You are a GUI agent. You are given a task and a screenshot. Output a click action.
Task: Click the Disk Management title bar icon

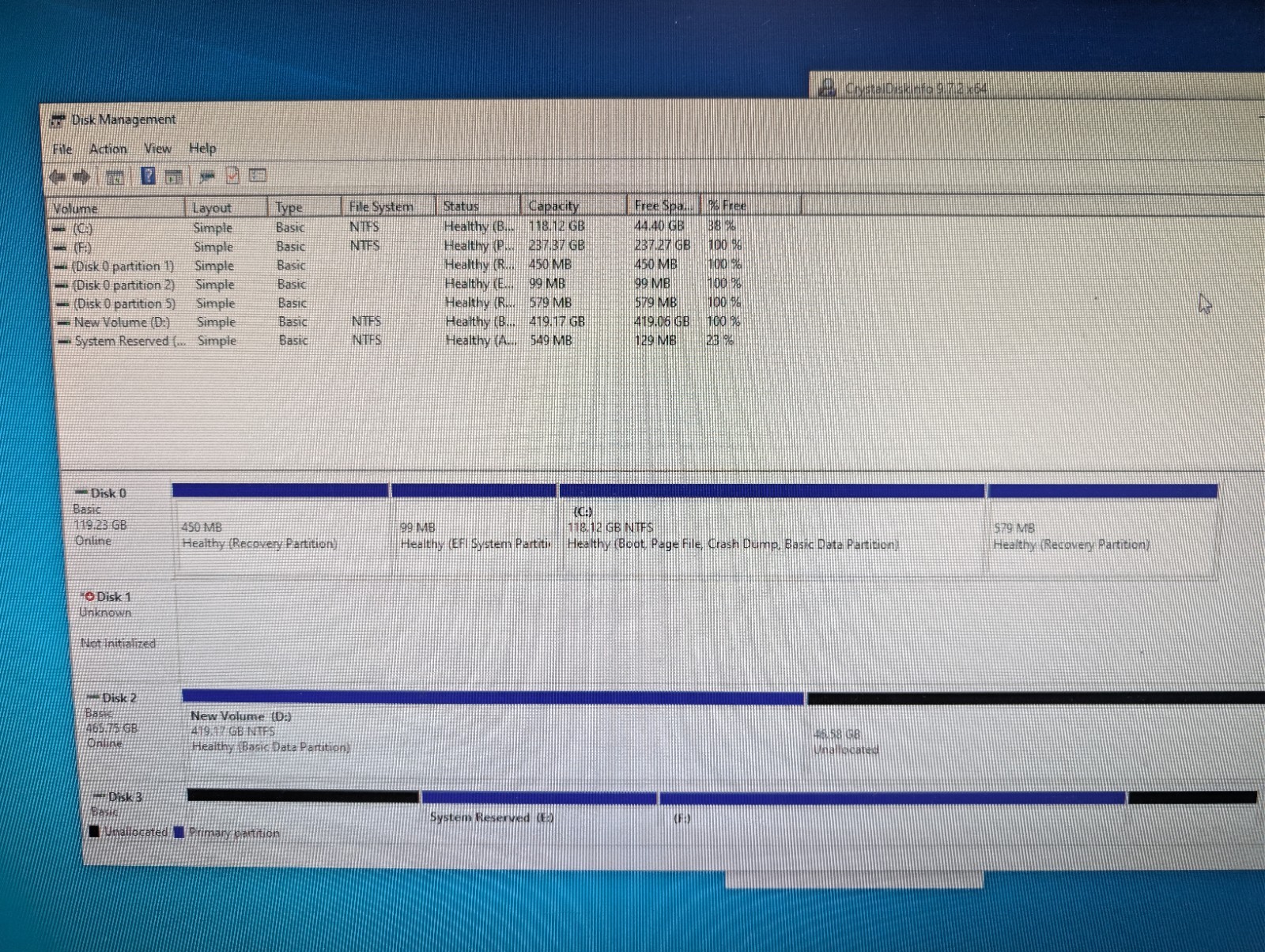tap(57, 120)
